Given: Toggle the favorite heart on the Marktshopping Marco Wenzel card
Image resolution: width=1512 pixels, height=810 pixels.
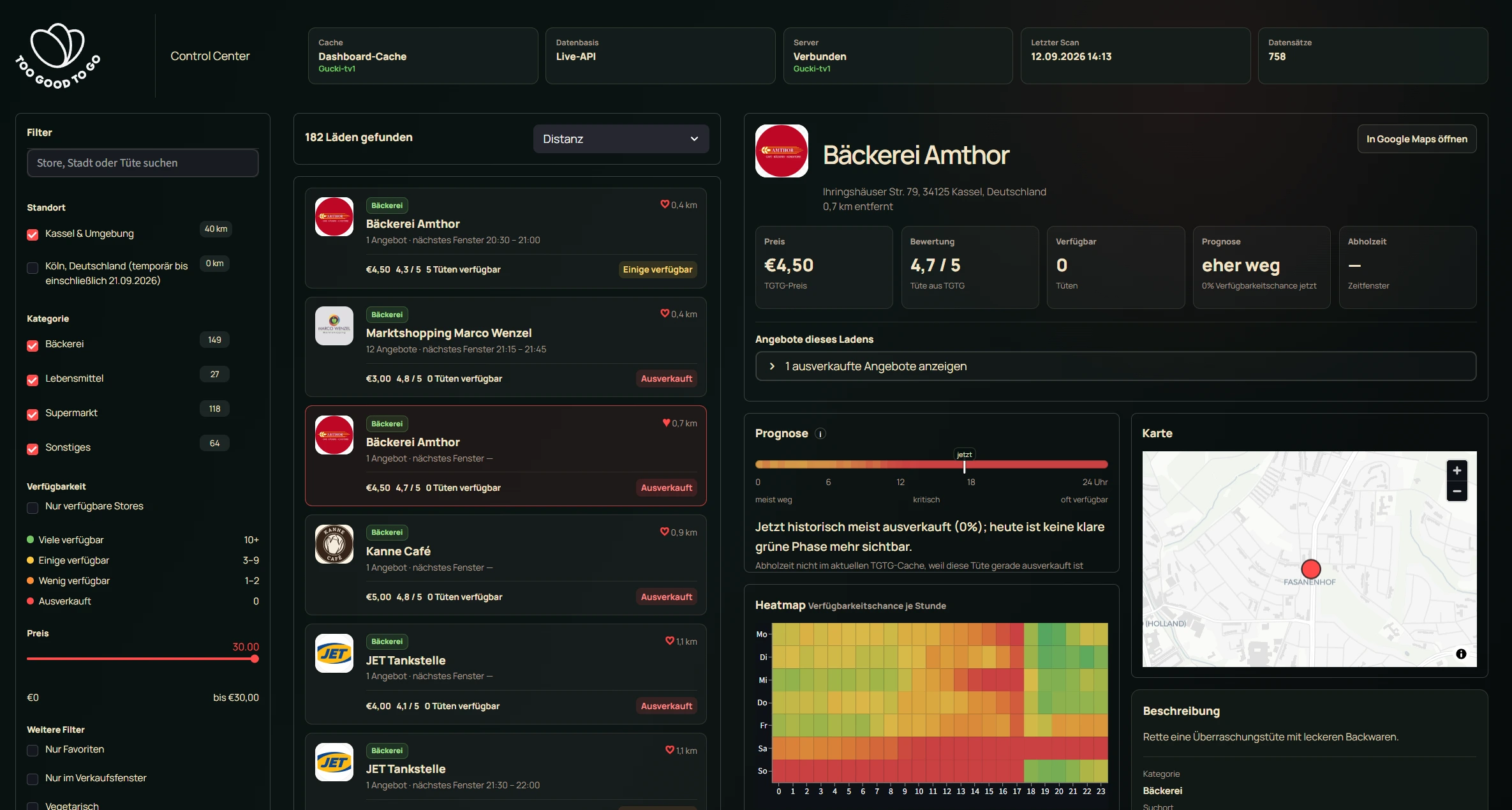Looking at the screenshot, I should point(664,313).
